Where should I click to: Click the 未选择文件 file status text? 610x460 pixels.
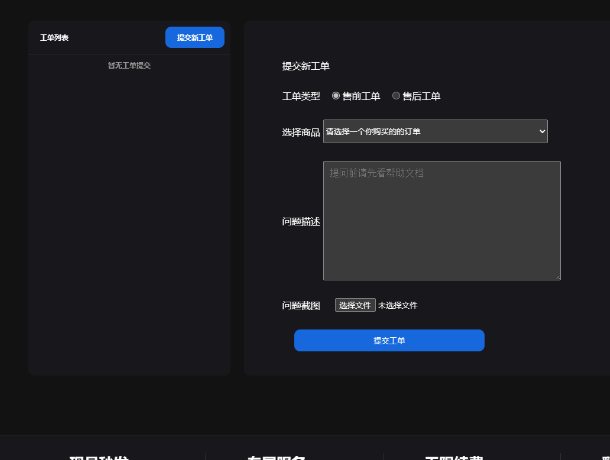(x=398, y=305)
